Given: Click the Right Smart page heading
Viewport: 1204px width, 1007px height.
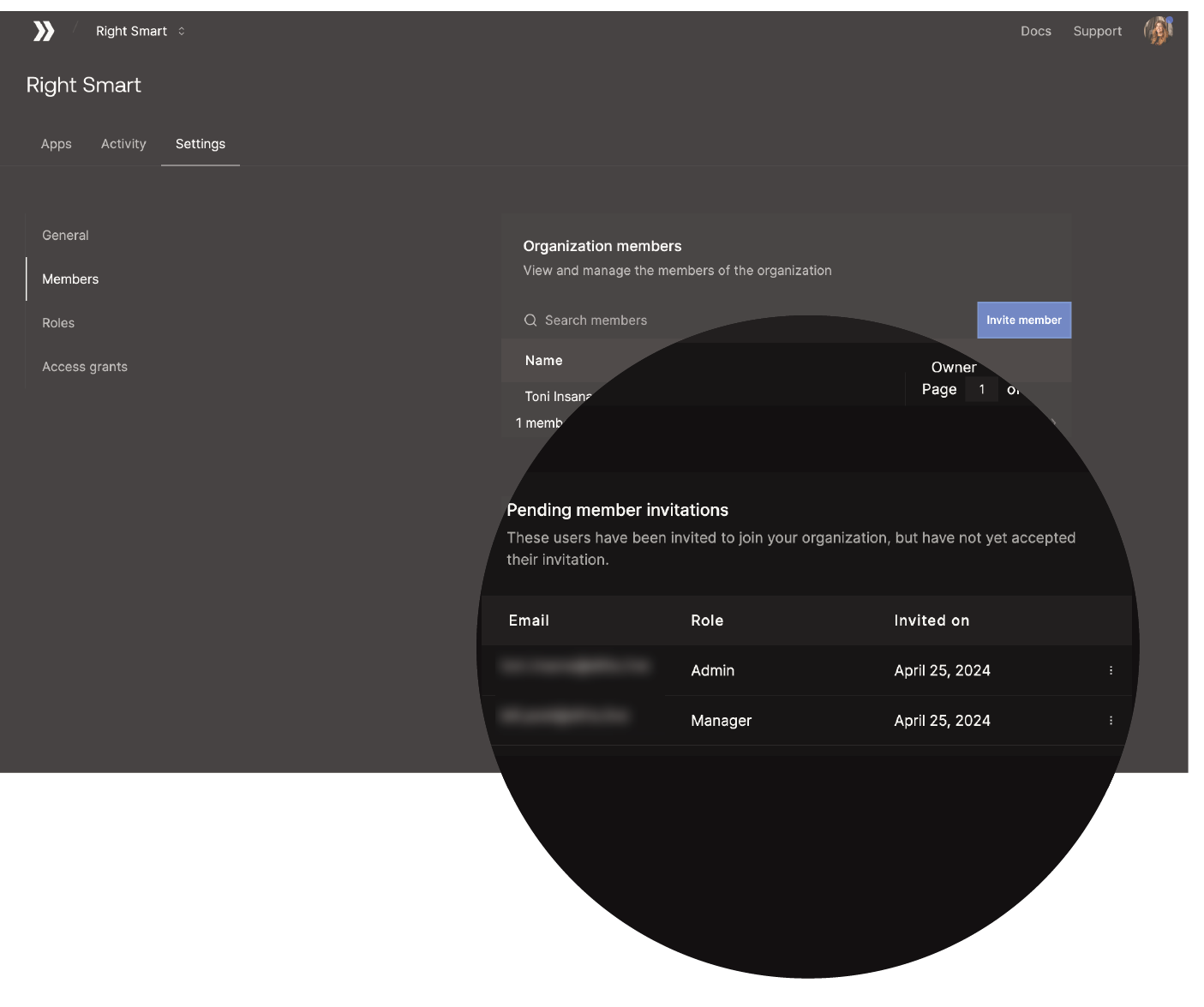Looking at the screenshot, I should 84,85.
